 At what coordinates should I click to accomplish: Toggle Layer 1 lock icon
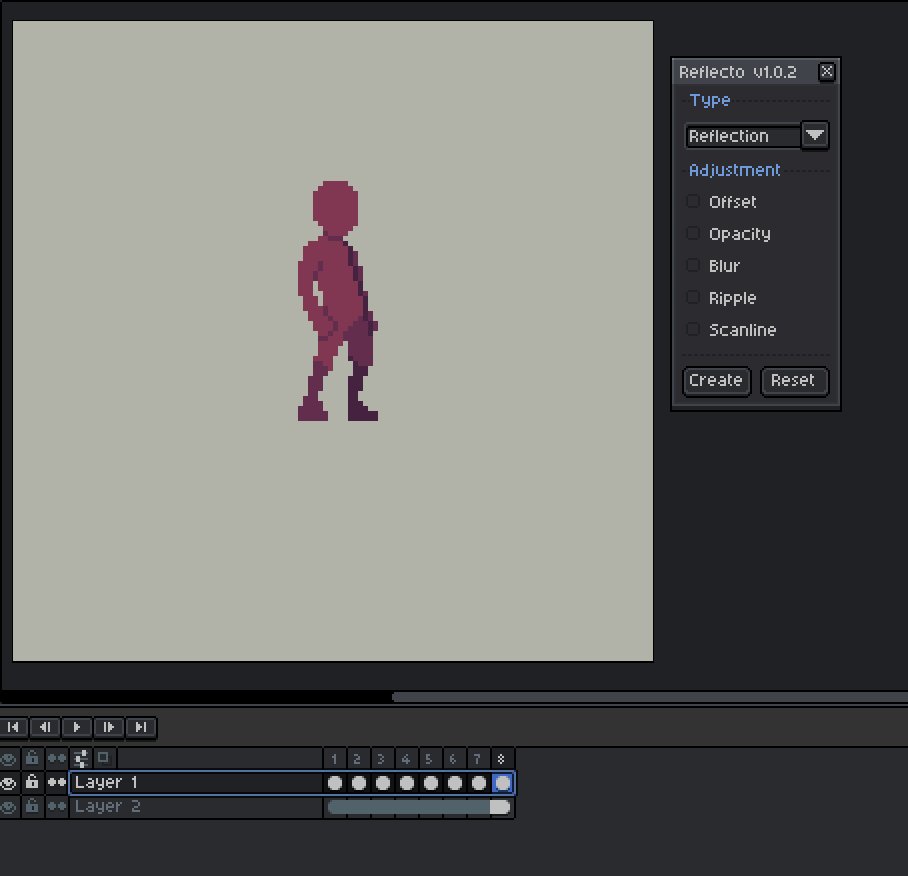(32, 783)
